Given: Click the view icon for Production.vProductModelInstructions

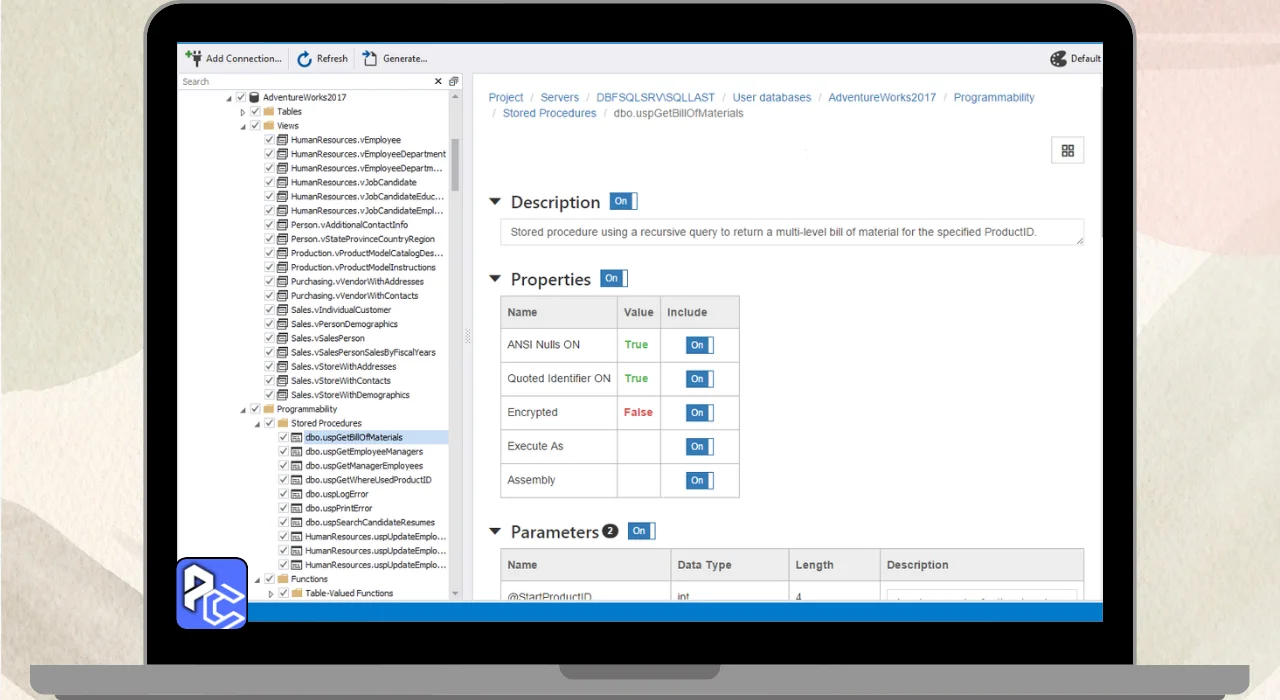Looking at the screenshot, I should click(283, 267).
